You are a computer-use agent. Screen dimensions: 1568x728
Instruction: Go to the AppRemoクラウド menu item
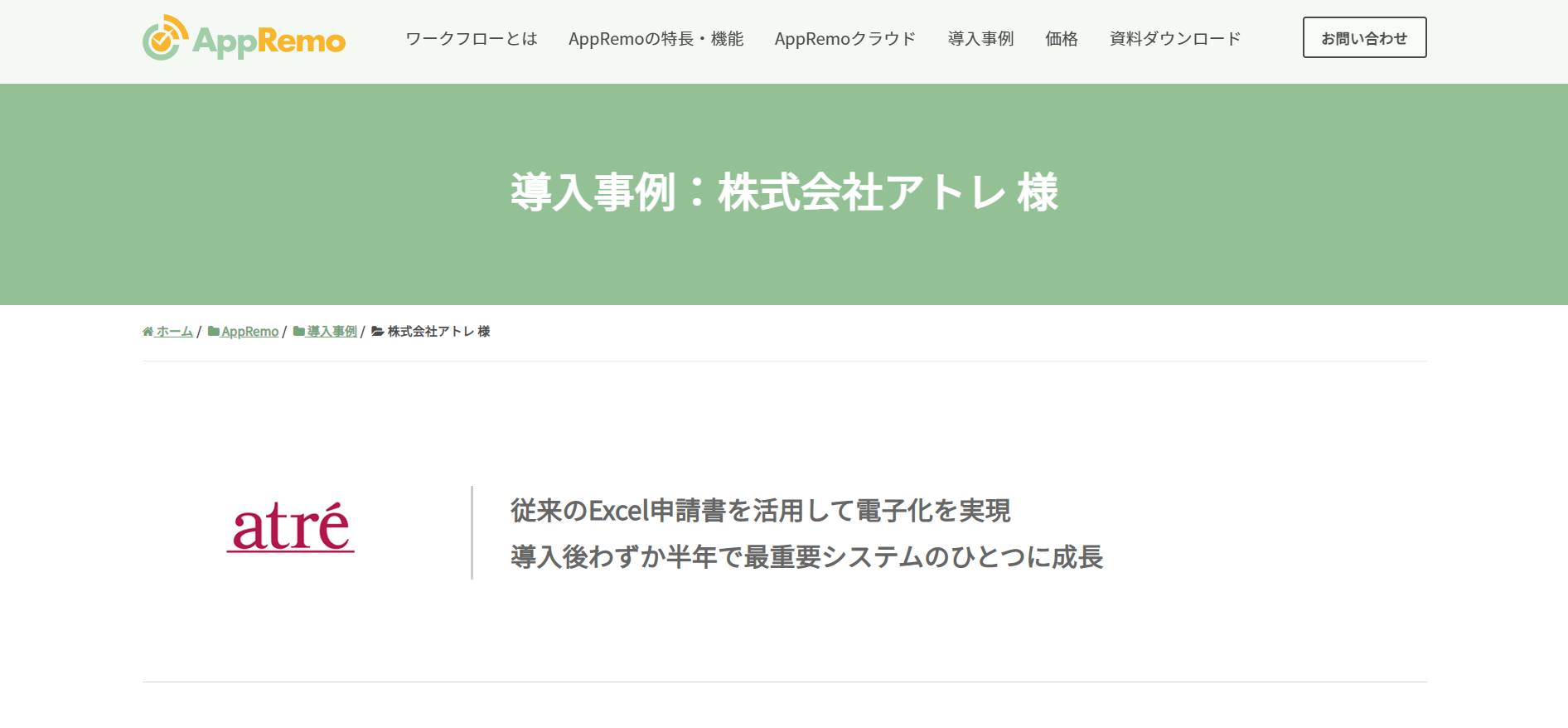point(845,39)
